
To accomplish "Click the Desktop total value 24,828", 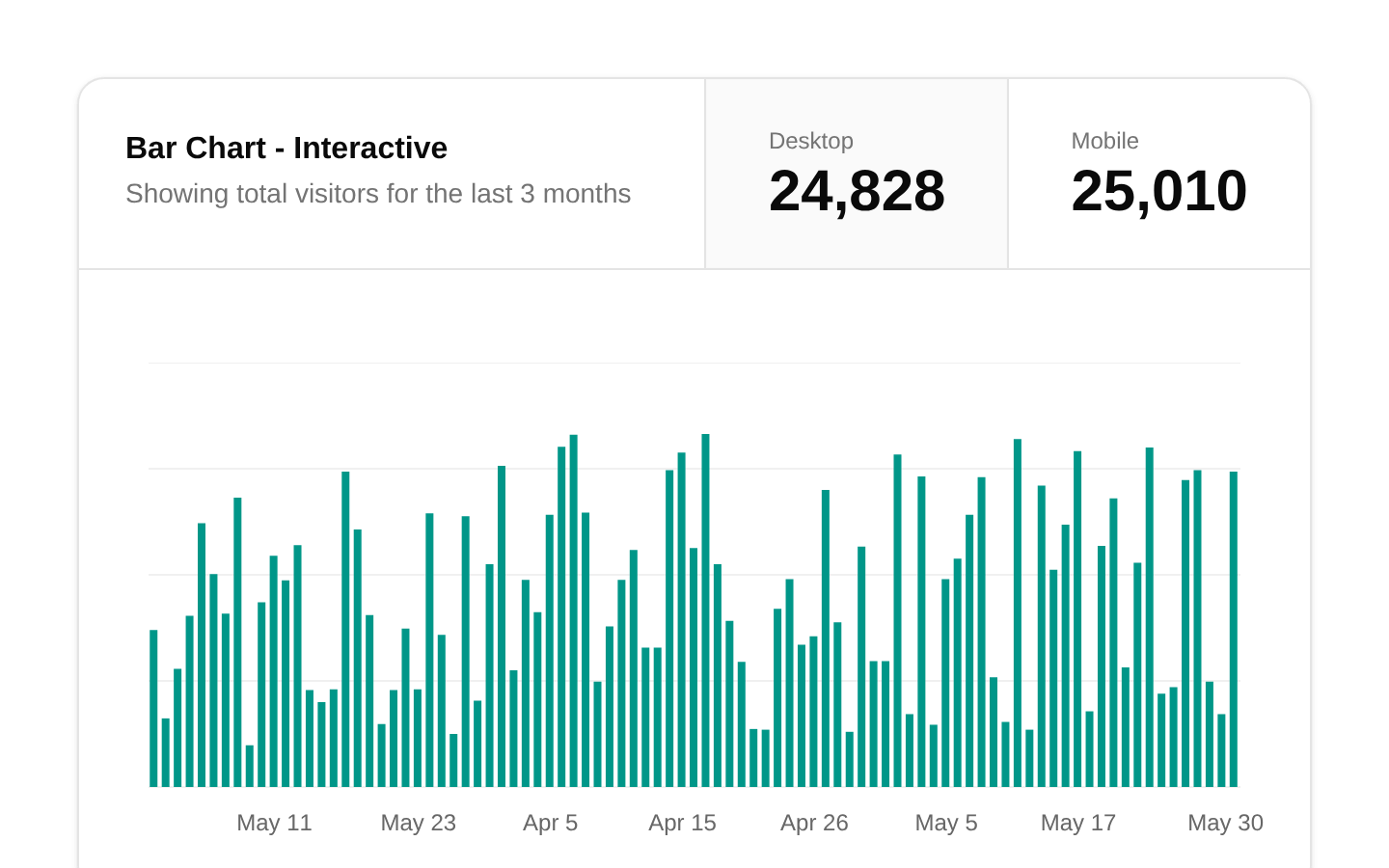I will pyautogui.click(x=857, y=191).
